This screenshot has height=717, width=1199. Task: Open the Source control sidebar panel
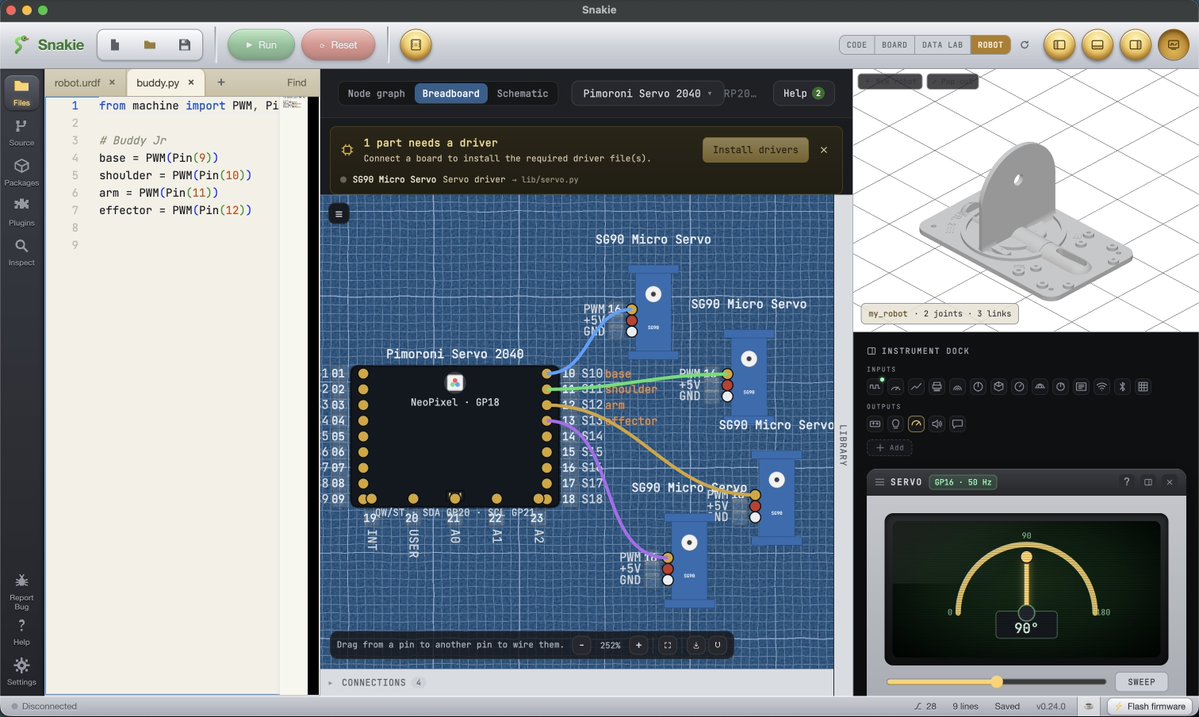(x=21, y=132)
